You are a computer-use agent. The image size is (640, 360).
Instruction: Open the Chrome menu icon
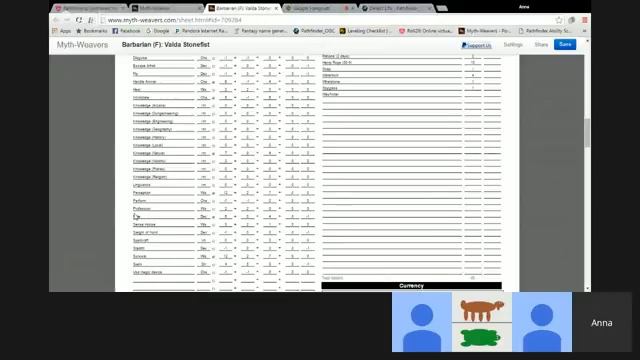click(x=584, y=20)
